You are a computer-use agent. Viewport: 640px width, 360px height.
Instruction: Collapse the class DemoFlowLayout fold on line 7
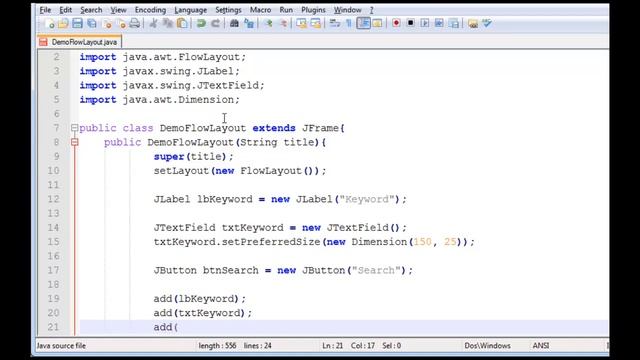point(74,128)
